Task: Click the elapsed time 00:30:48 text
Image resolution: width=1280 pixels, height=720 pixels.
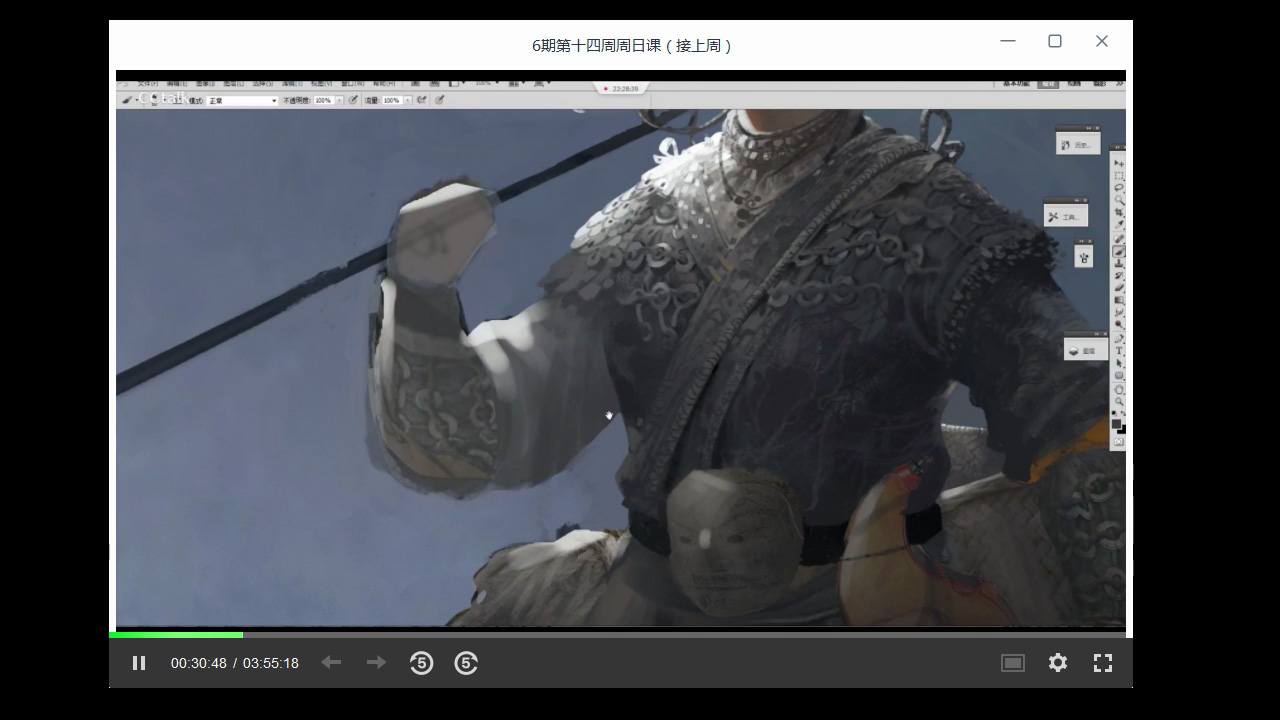Action: (199, 663)
